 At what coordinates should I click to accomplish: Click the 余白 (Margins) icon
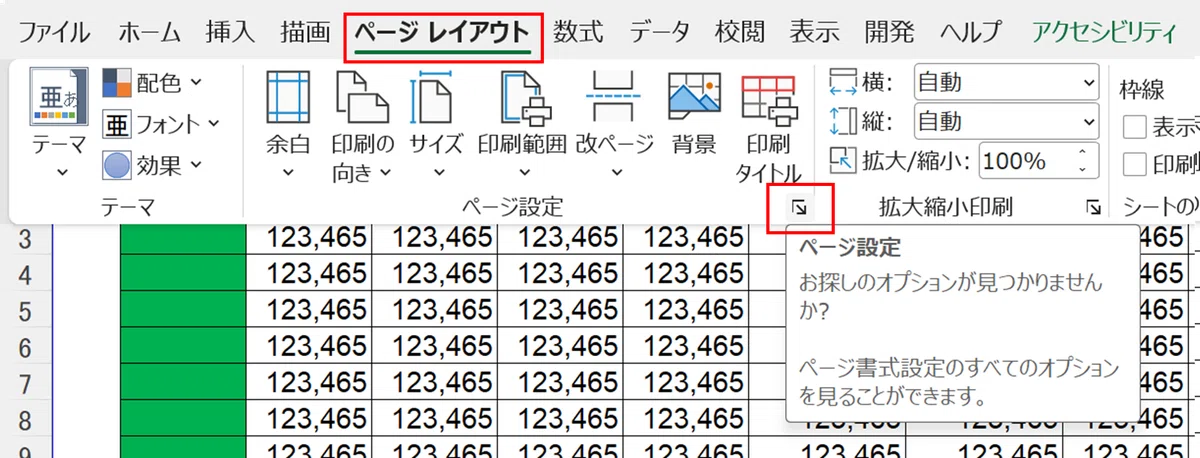coord(288,98)
